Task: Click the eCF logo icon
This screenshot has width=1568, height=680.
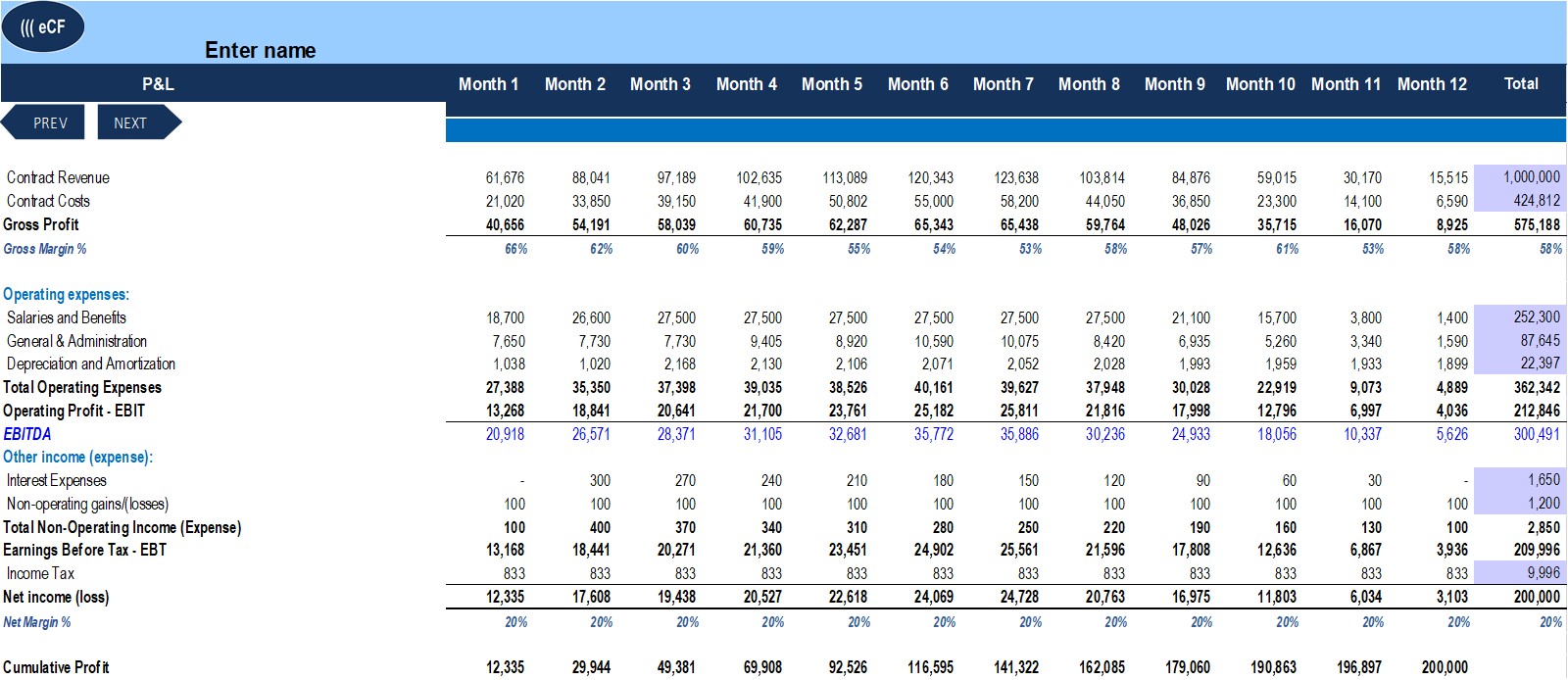Action: click(43, 27)
